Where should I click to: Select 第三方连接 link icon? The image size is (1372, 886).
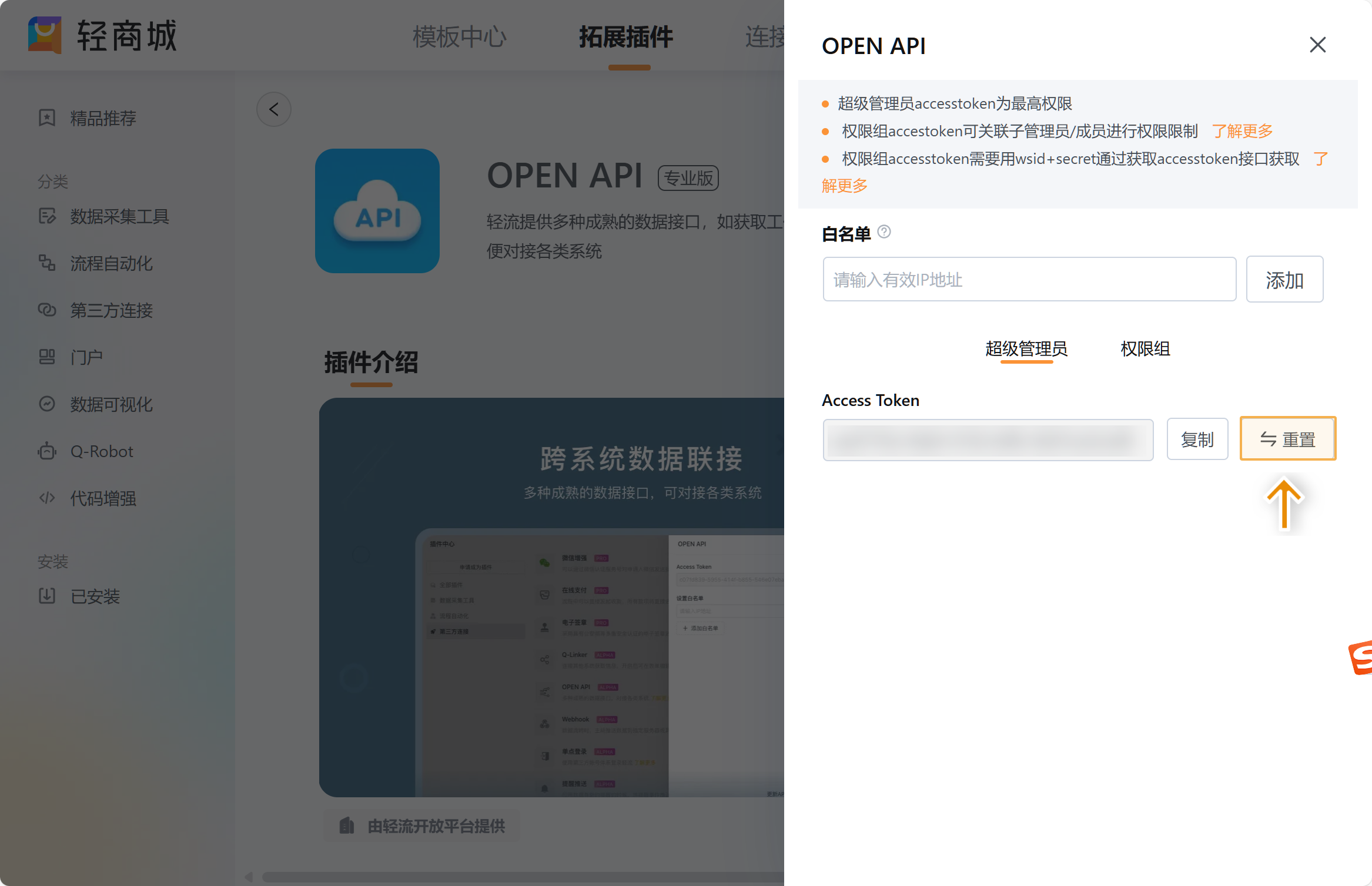coord(47,310)
